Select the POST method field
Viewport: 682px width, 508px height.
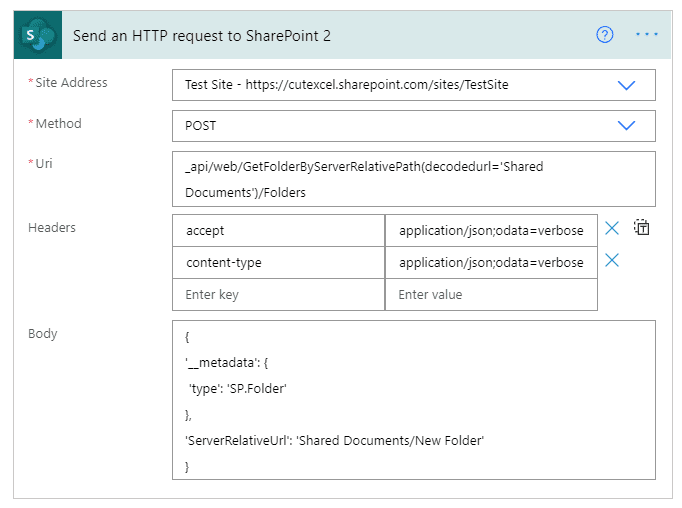pos(414,126)
